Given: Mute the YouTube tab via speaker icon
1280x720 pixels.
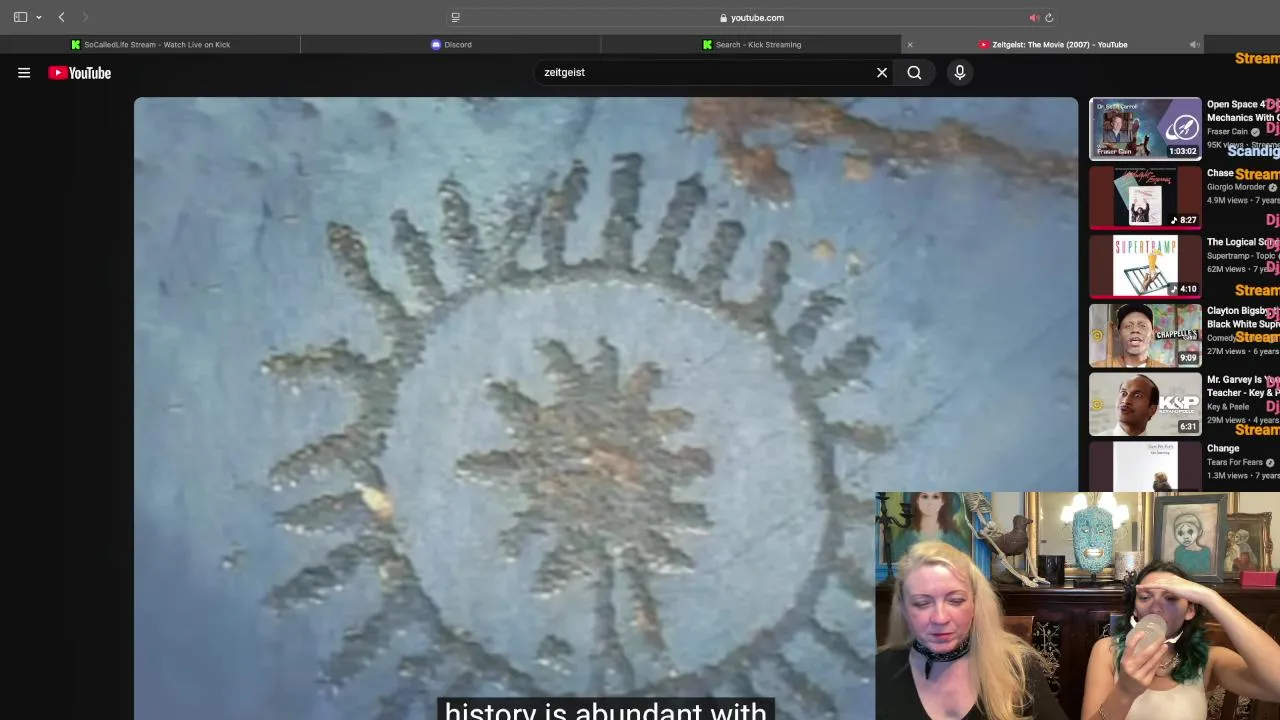Looking at the screenshot, I should [1194, 44].
